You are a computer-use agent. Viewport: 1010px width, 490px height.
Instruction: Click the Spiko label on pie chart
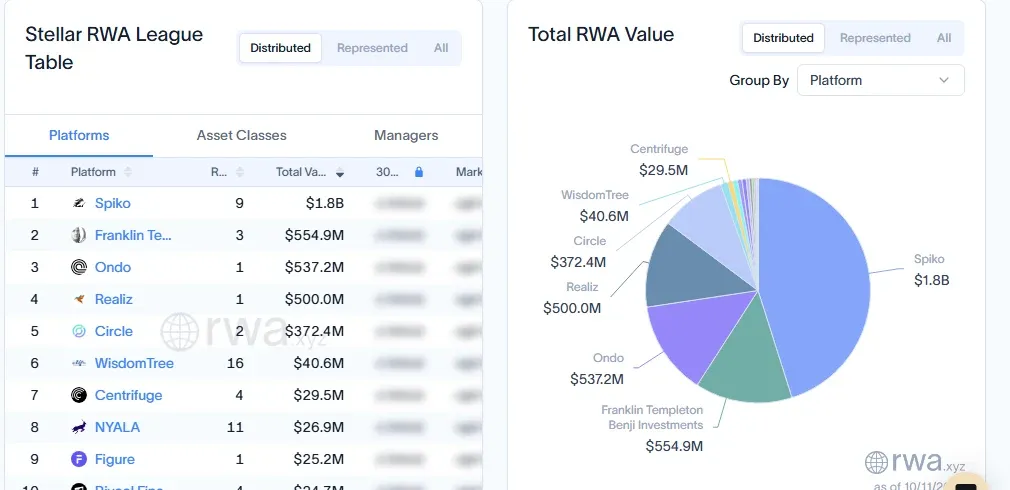[929, 259]
